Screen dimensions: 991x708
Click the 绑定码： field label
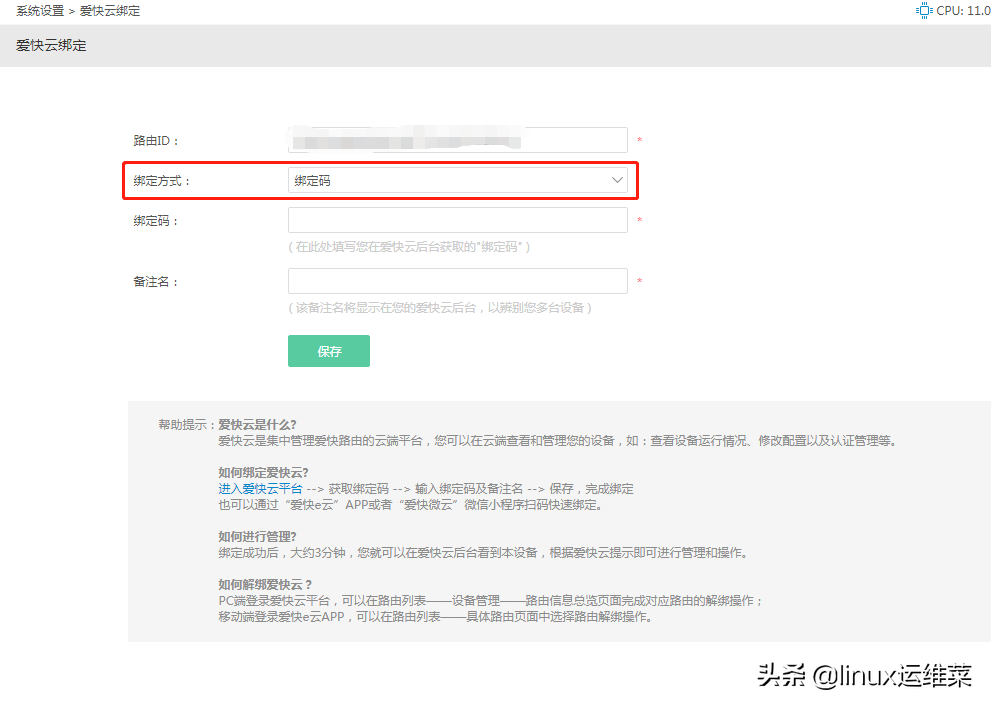pyautogui.click(x=156, y=221)
